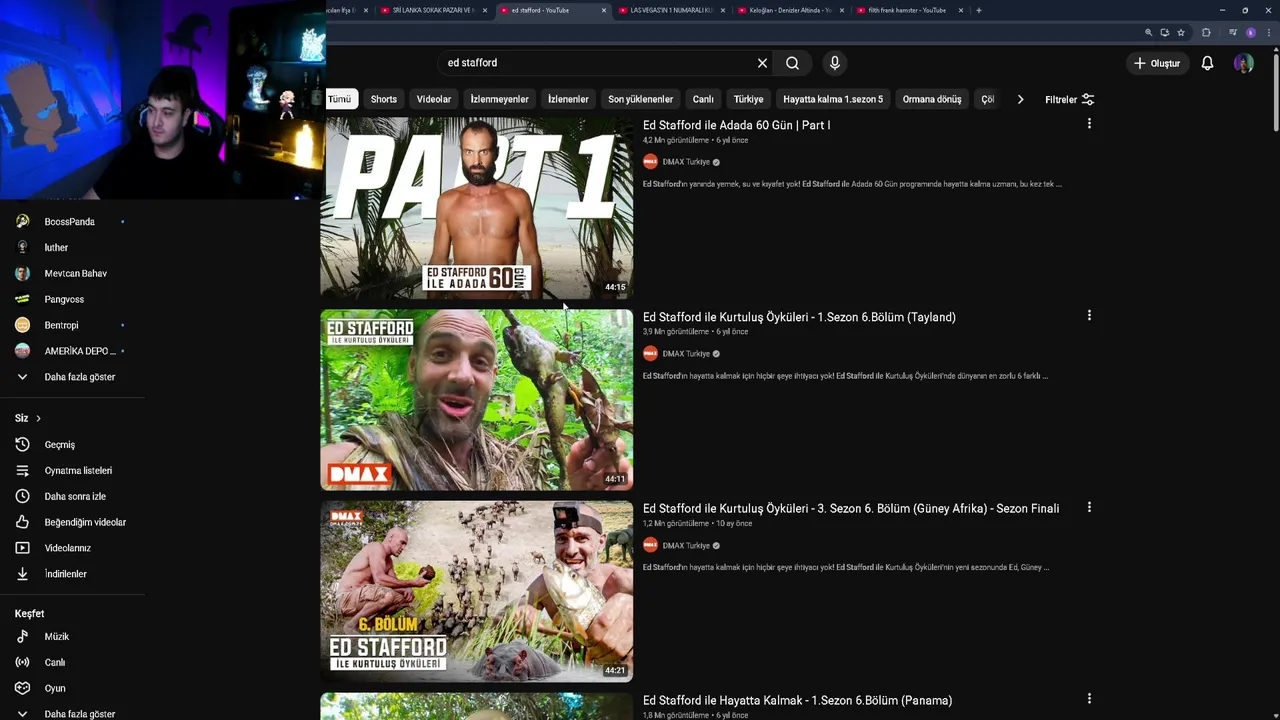This screenshot has width=1280, height=720.
Task: Select the Son yüklenenler filter chip
Action: 641,99
